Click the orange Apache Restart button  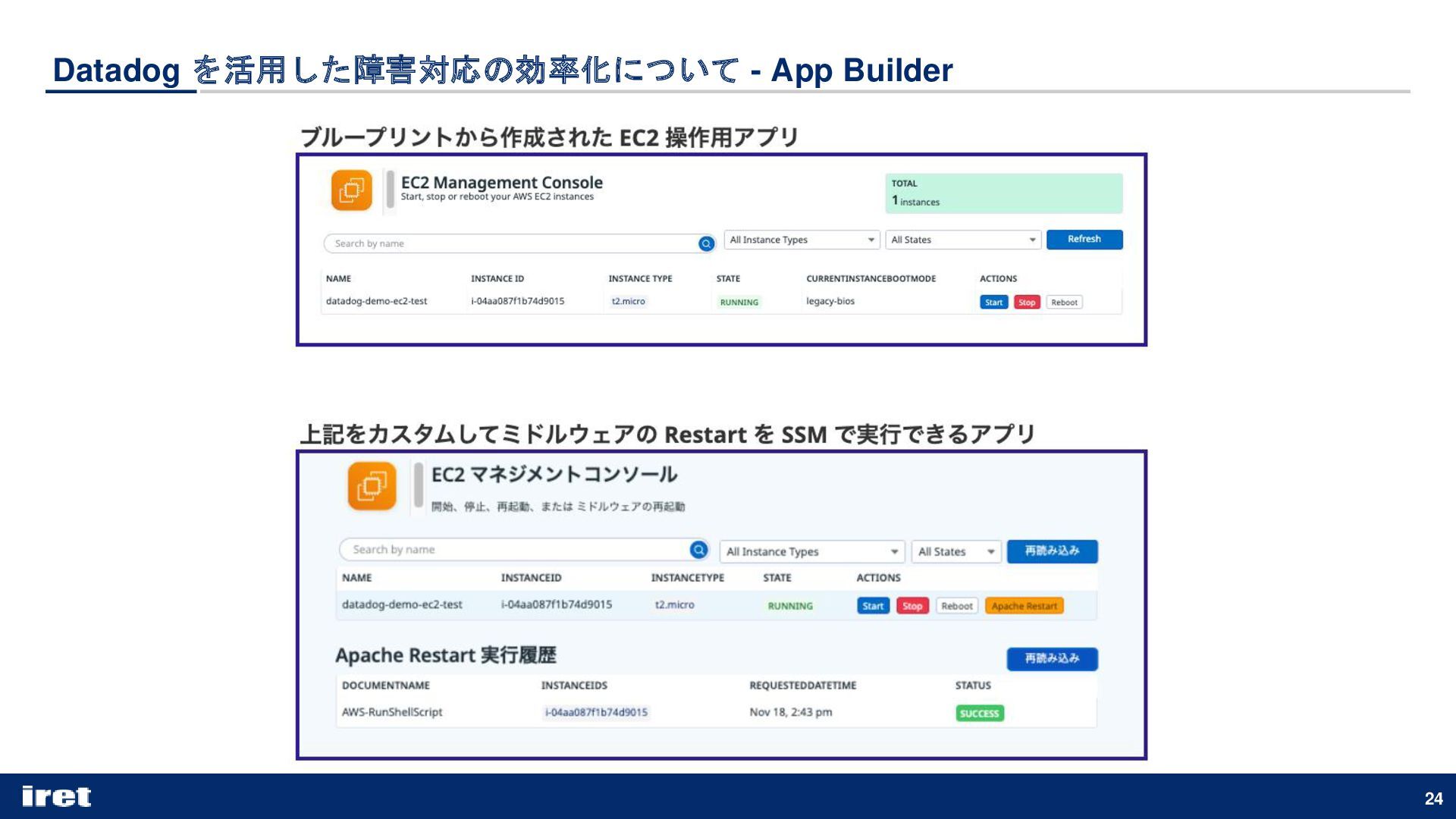coord(1024,606)
